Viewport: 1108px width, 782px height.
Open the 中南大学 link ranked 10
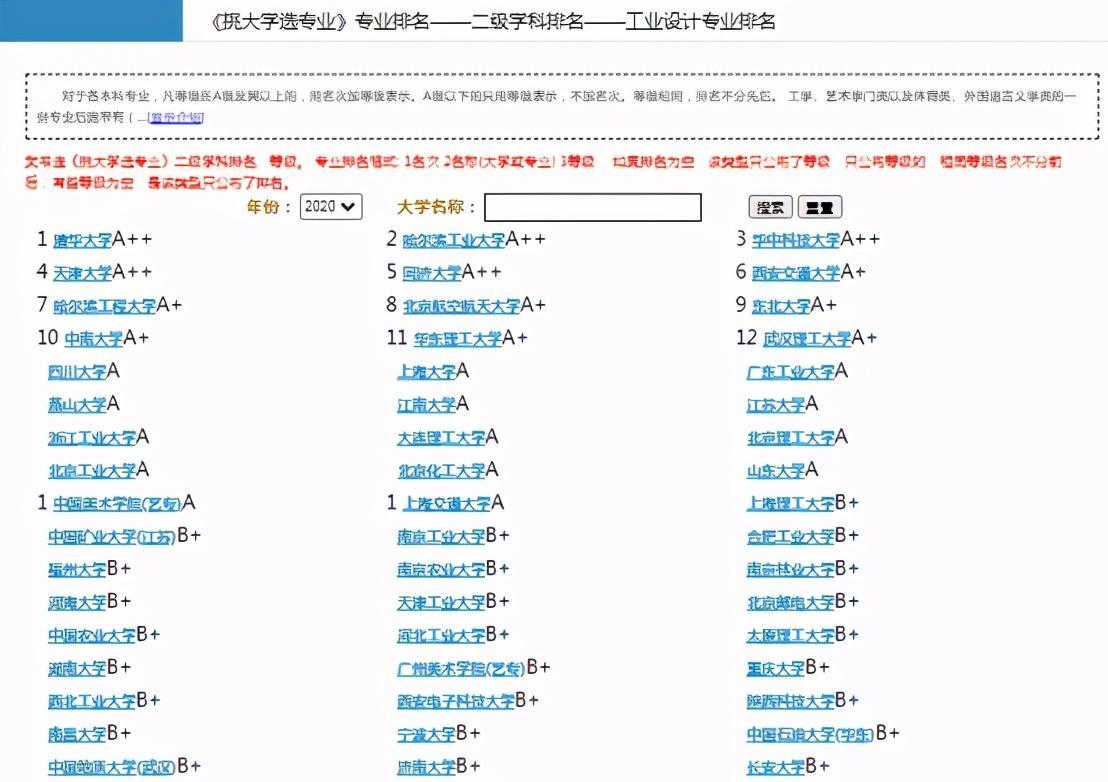[x=94, y=339]
